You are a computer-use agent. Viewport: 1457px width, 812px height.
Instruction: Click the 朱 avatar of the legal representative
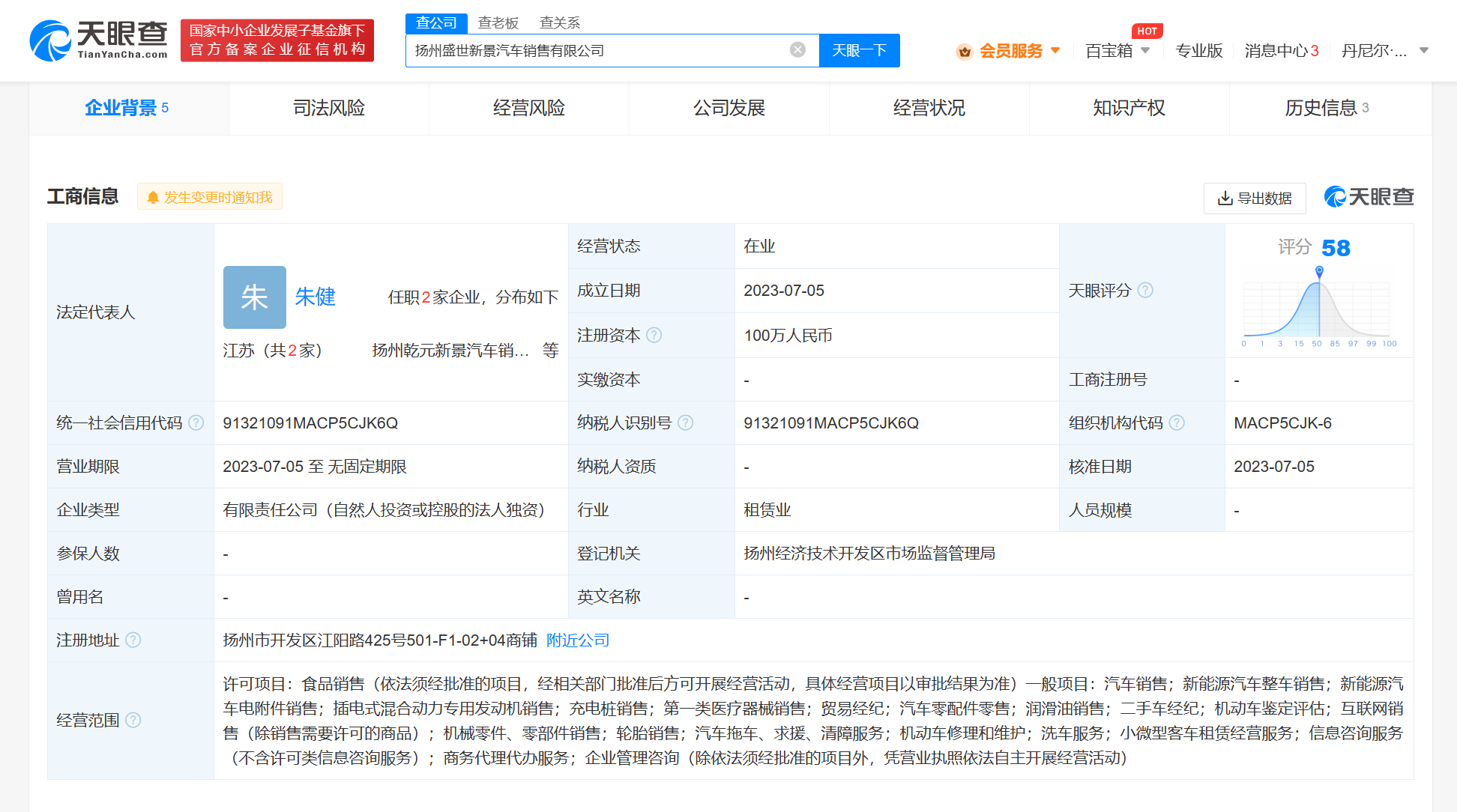click(254, 297)
